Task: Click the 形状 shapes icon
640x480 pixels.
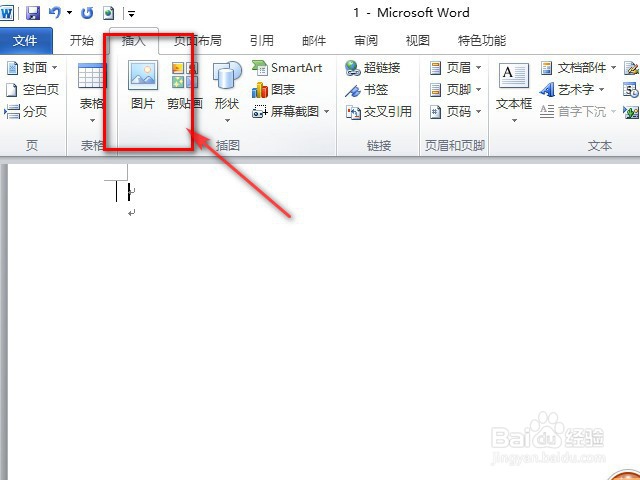Action: (227, 76)
